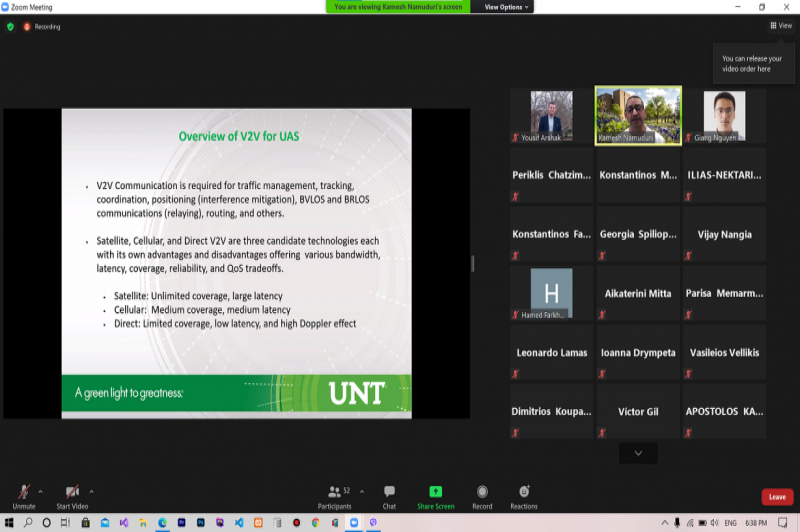Click the Record icon

click(x=482, y=492)
